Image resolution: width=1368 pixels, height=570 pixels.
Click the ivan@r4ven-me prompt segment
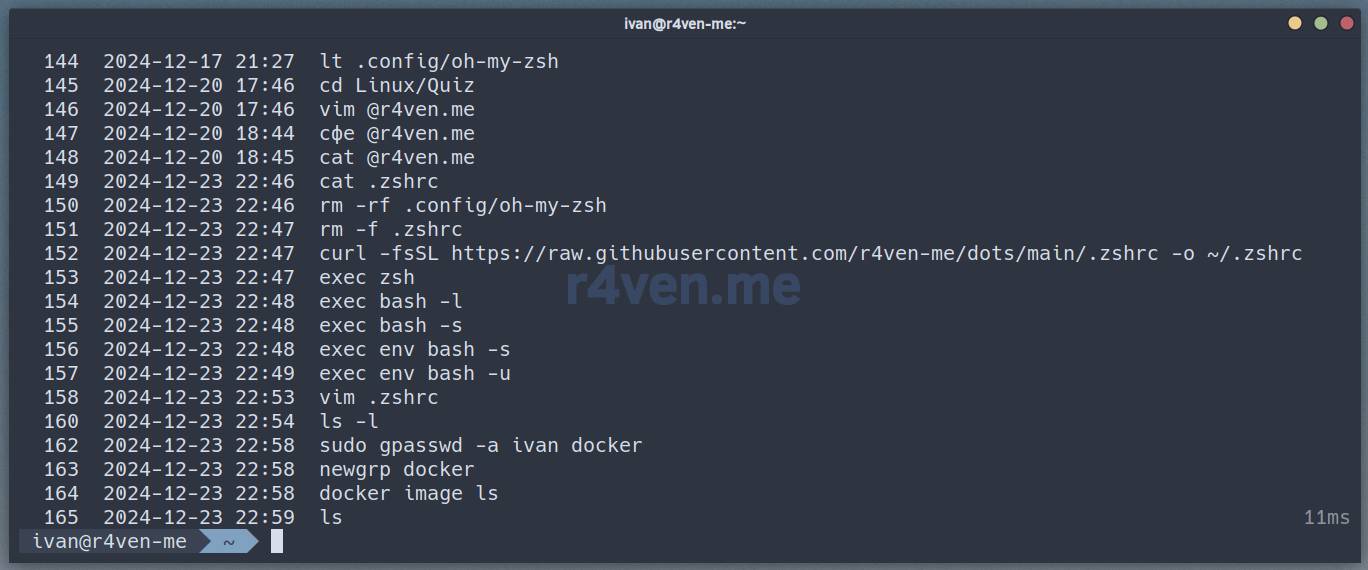click(x=109, y=541)
